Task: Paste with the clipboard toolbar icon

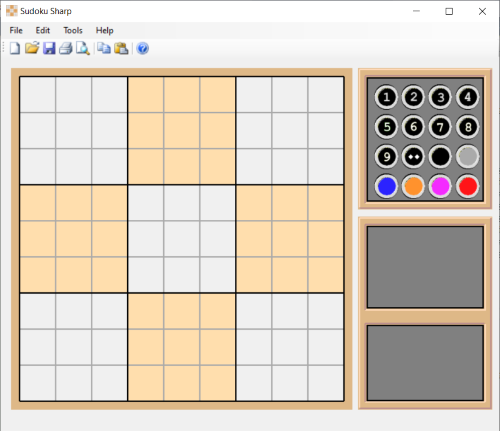Action: [121, 48]
